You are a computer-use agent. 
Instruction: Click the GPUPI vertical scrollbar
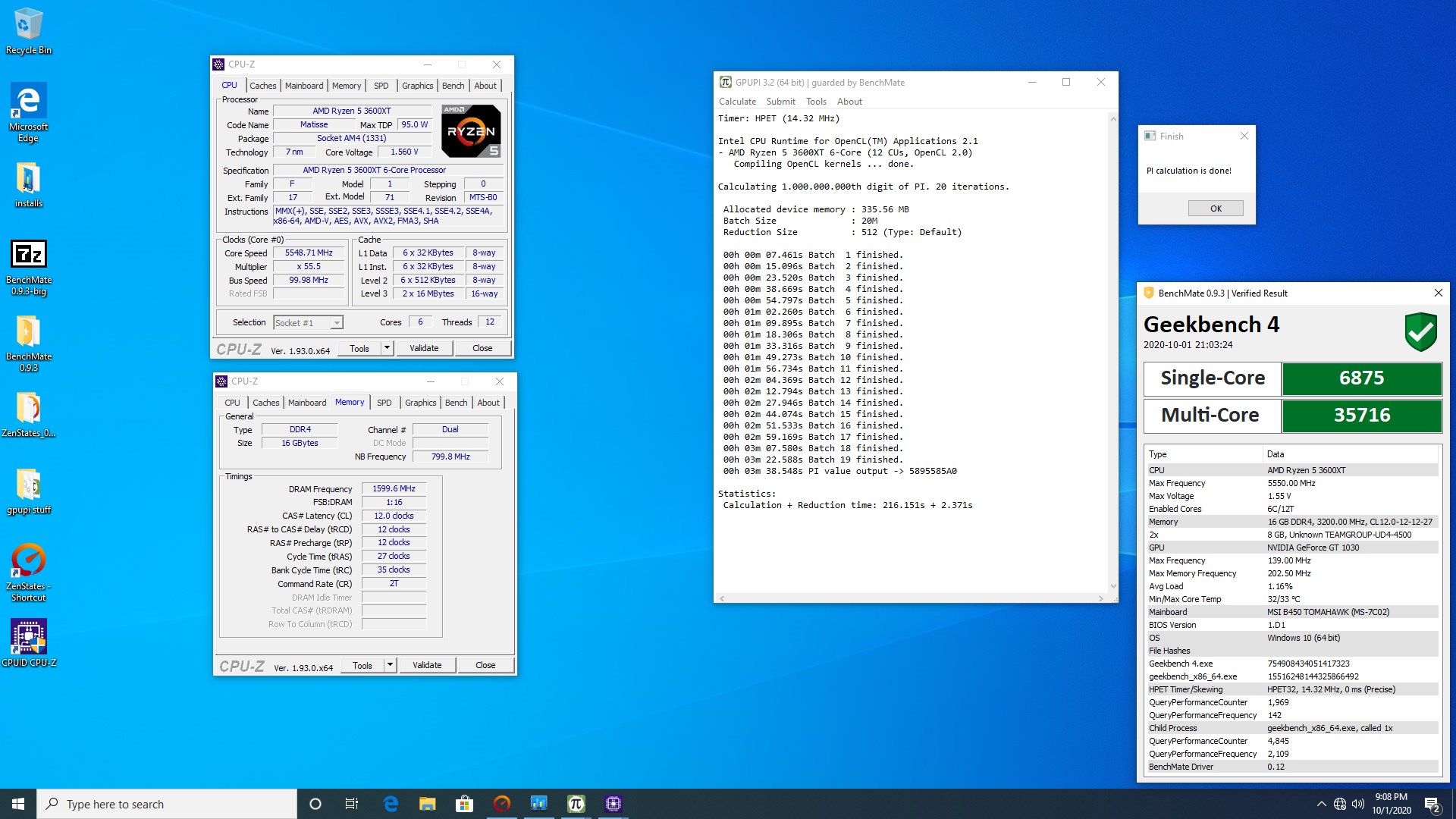tap(1113, 353)
